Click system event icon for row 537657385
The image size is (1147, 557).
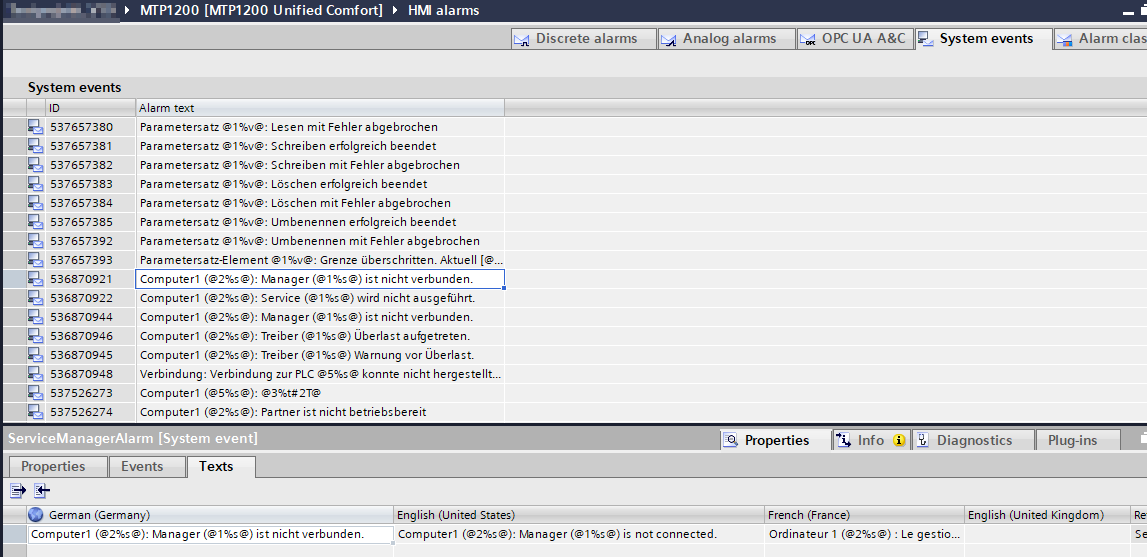[35, 222]
